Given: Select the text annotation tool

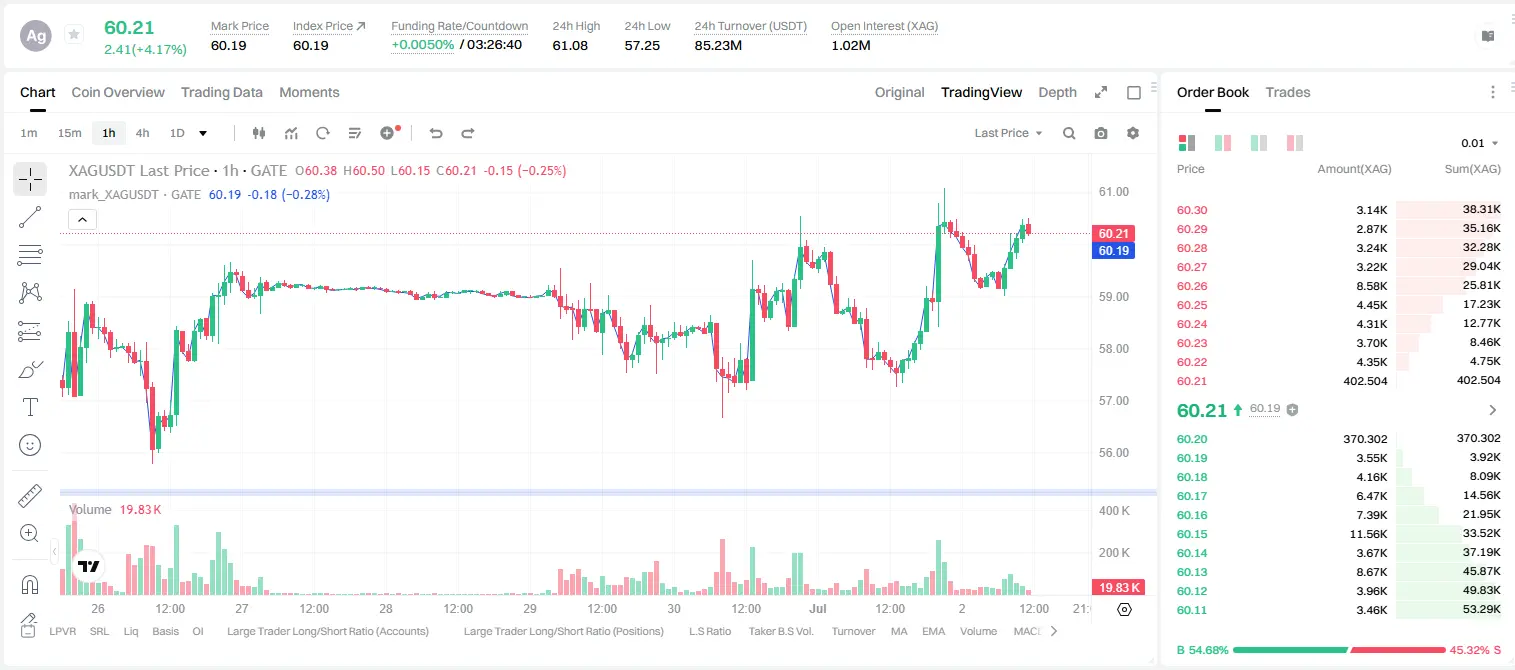Looking at the screenshot, I should click(x=30, y=407).
